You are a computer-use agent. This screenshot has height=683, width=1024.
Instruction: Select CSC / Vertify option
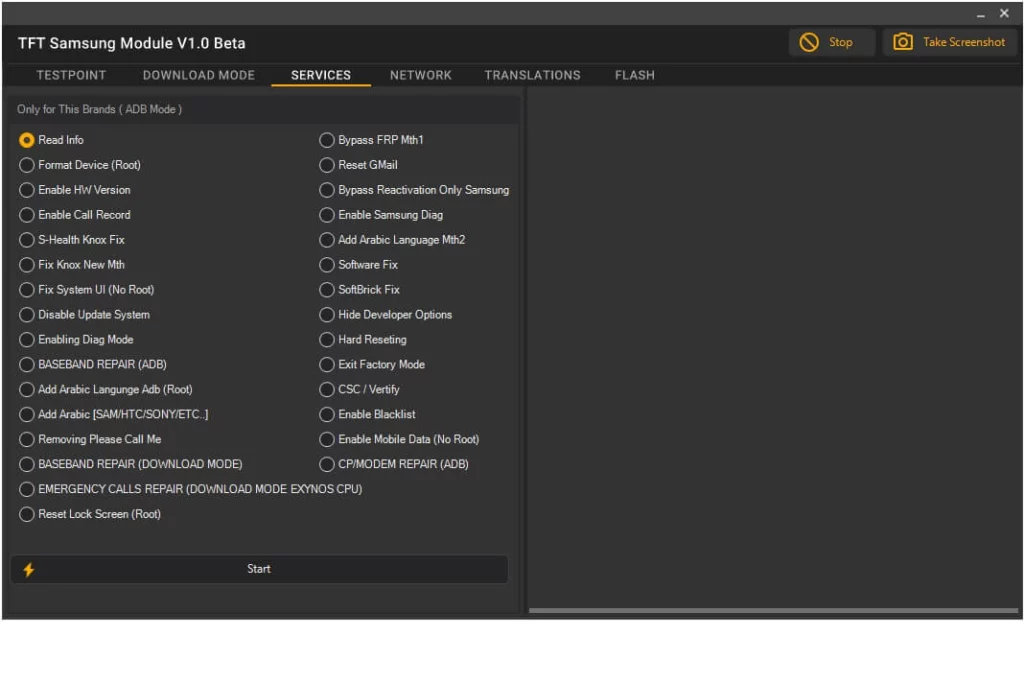359,389
